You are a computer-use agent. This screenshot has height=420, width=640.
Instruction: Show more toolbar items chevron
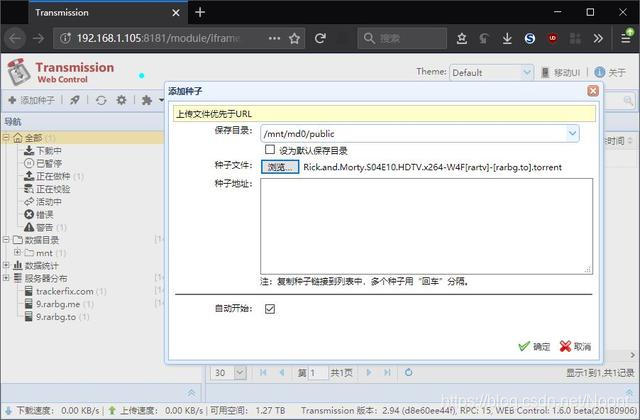598,38
